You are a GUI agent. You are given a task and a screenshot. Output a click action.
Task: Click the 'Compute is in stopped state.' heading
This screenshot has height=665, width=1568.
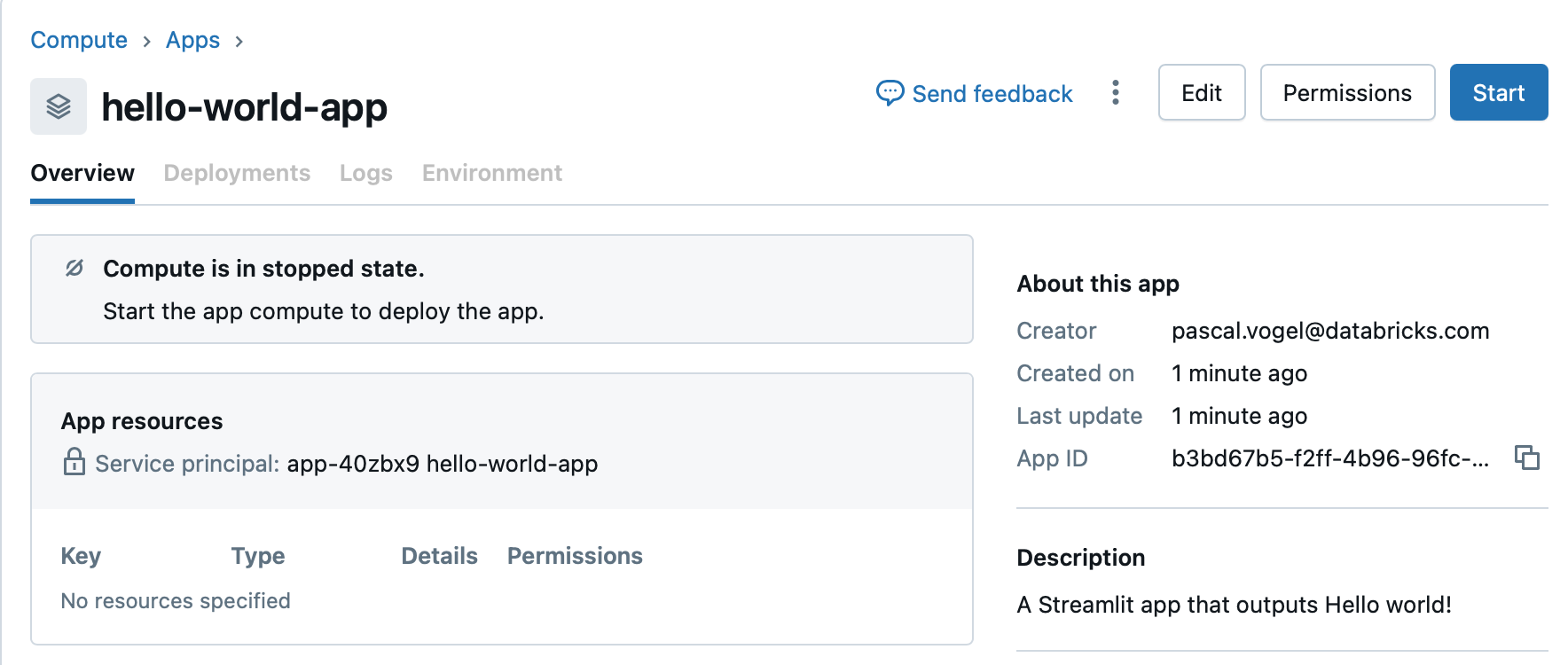(x=263, y=269)
